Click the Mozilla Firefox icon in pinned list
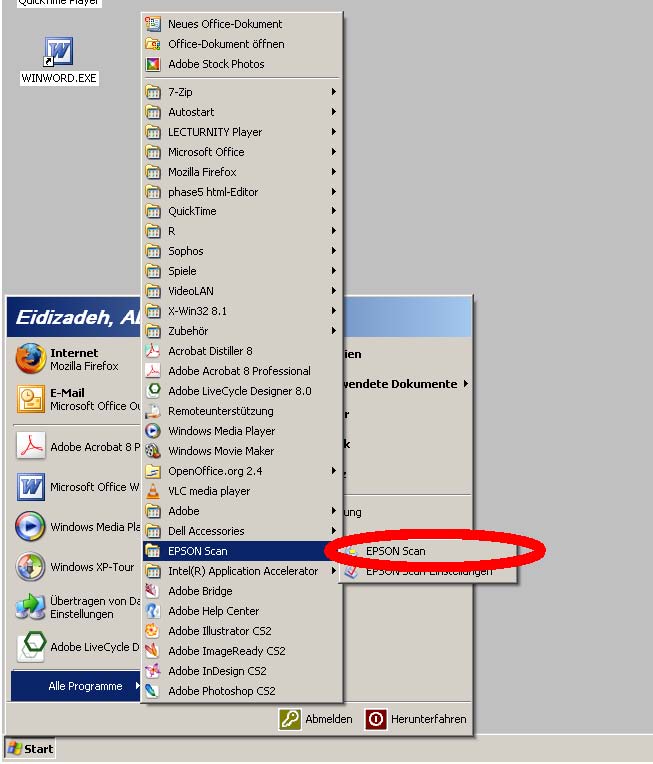Image resolution: width=653 pixels, height=764 pixels. pos(30,359)
